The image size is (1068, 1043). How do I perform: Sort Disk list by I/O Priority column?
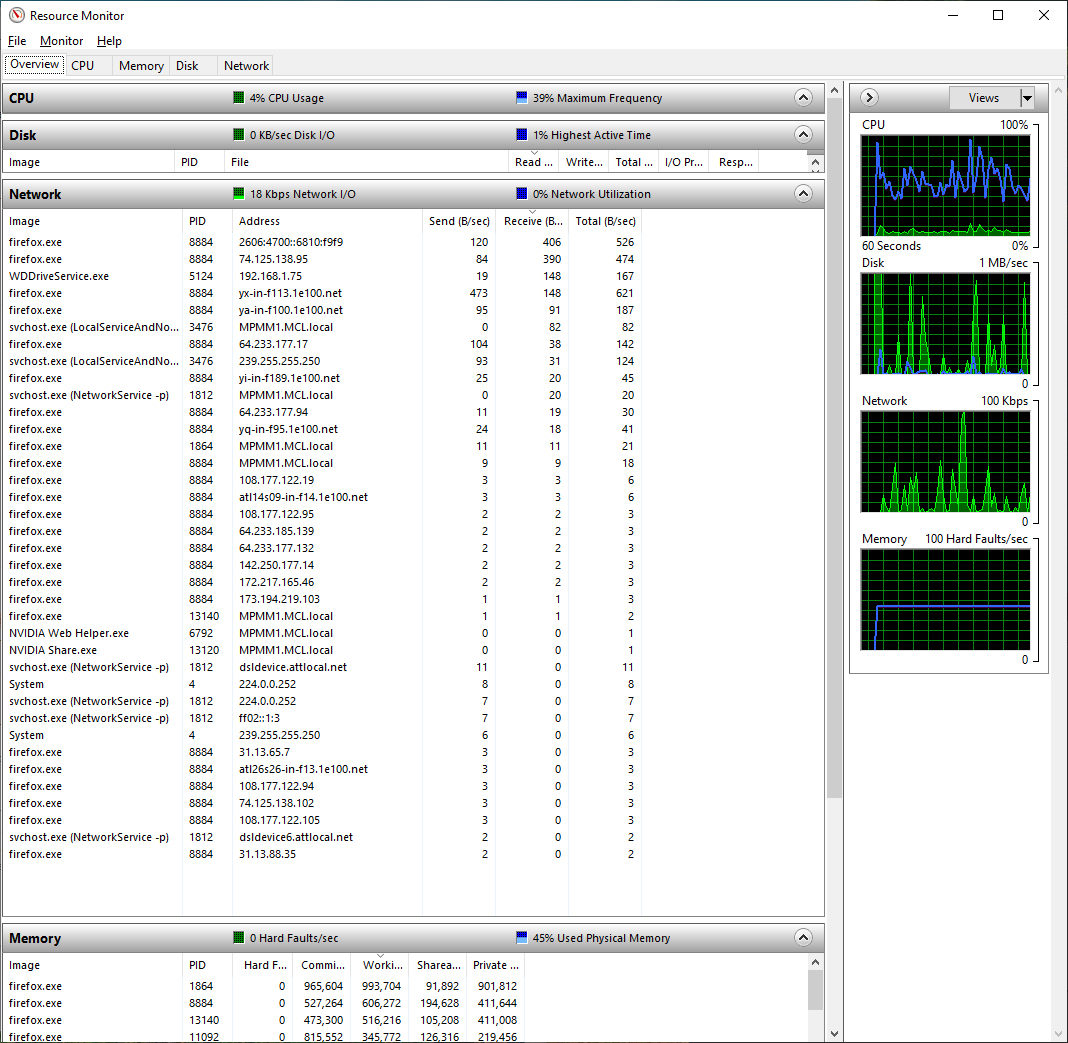pyautogui.click(x=684, y=162)
